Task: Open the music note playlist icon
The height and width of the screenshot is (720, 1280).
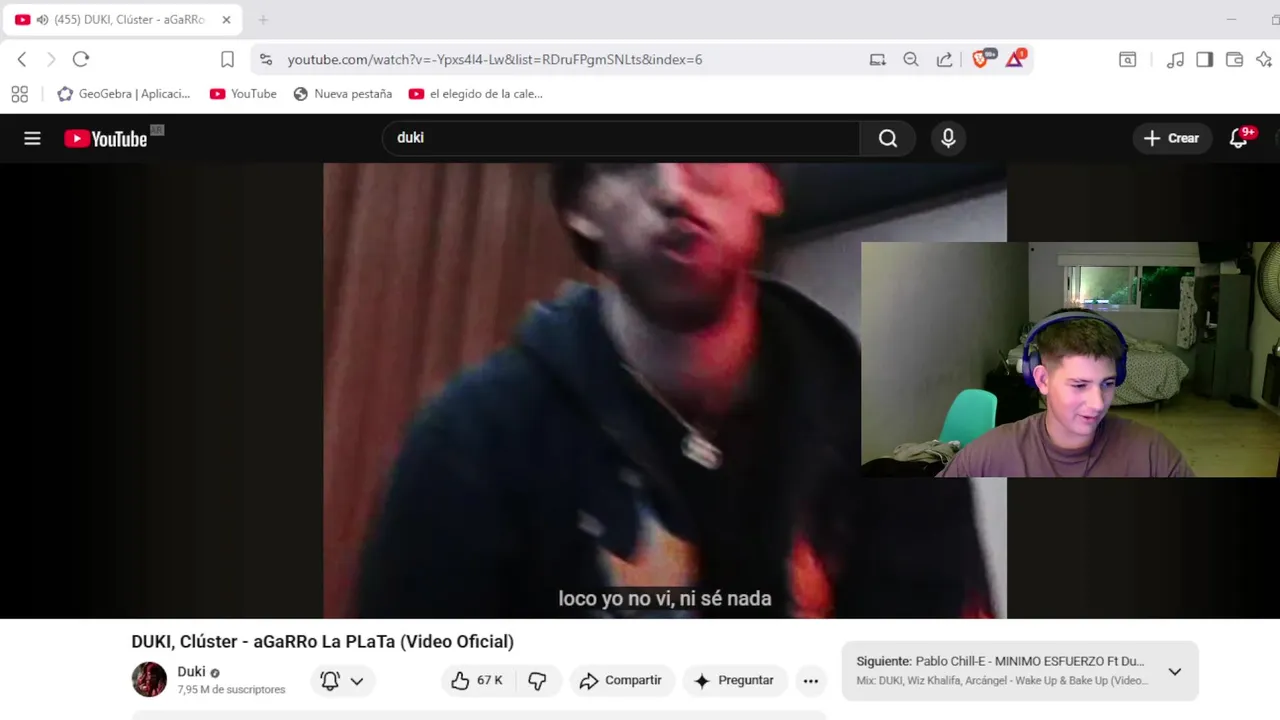Action: [x=1176, y=60]
